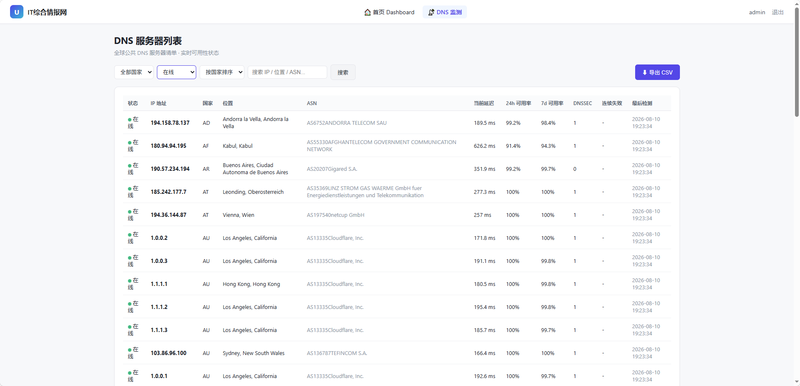Select IP address 190.57.234.194
This screenshot has width=800, height=386.
coord(170,169)
